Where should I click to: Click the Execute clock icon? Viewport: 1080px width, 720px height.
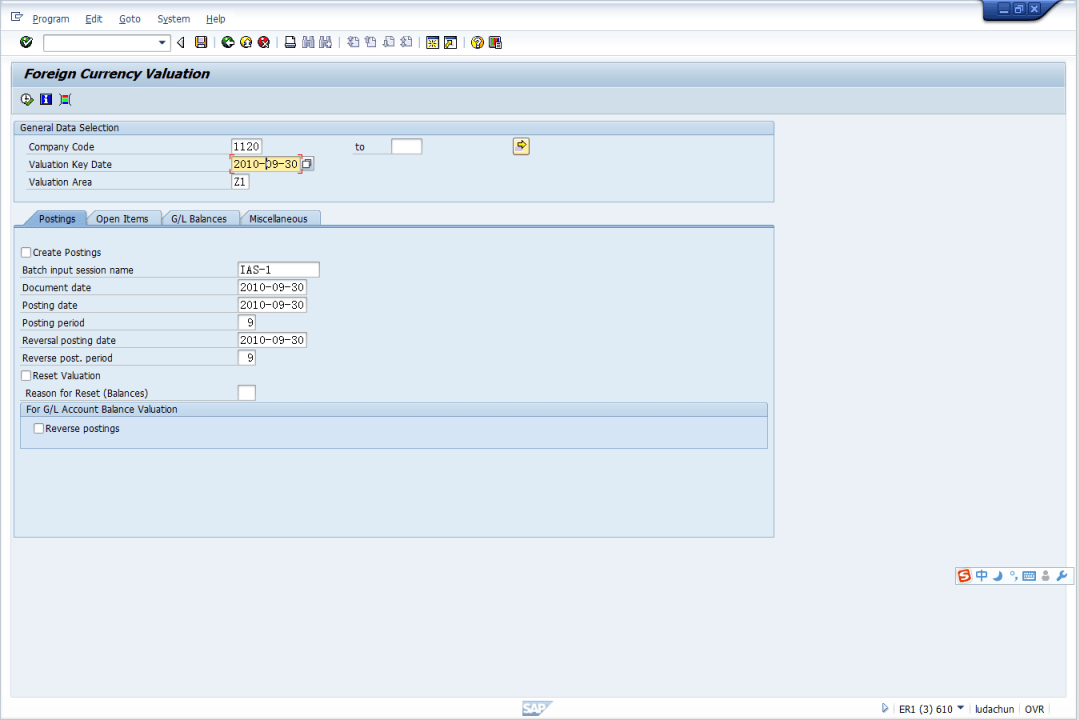[x=27, y=99]
